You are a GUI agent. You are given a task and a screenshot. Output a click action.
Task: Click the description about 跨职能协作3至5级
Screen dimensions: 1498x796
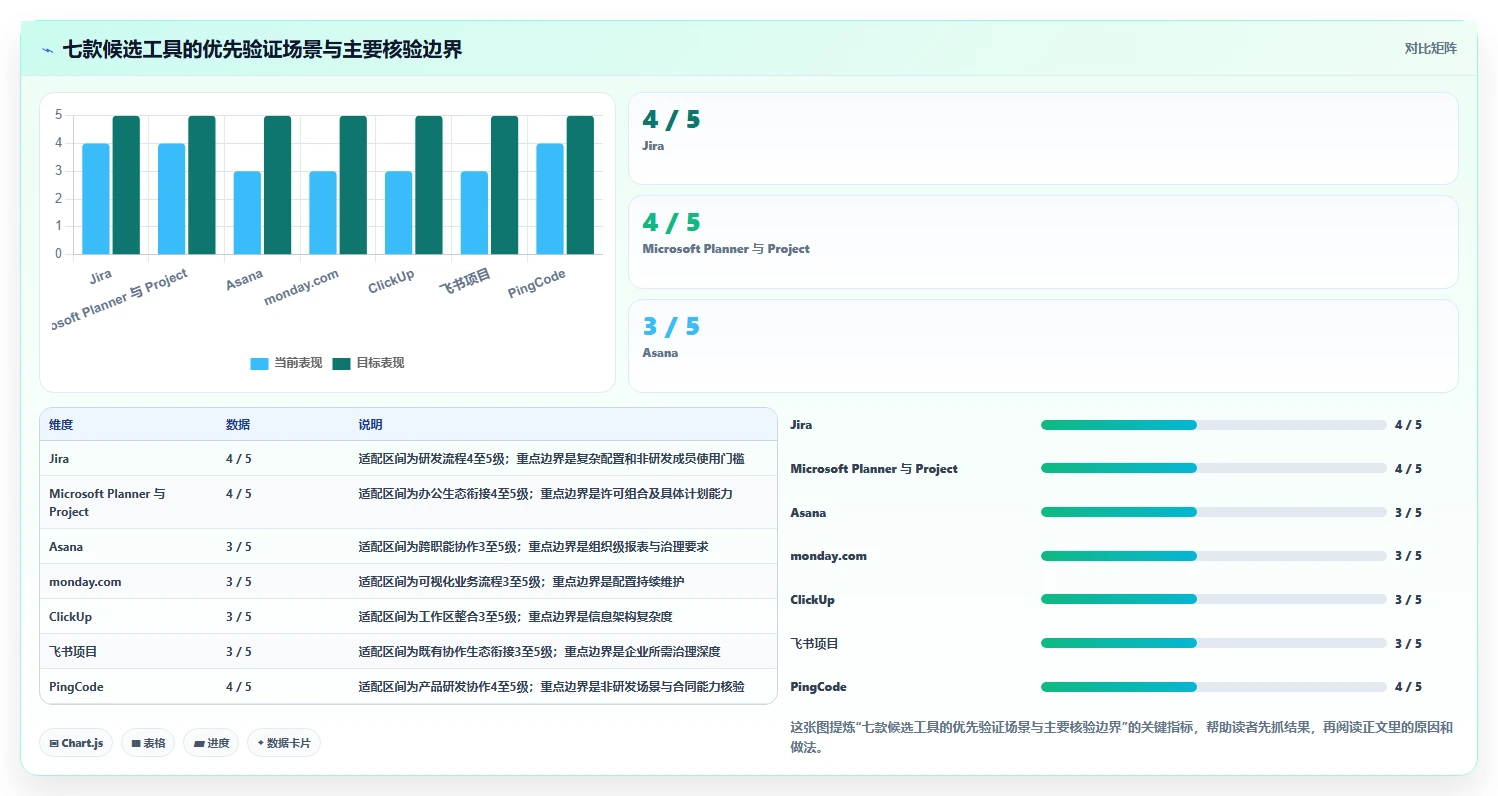[533, 547]
